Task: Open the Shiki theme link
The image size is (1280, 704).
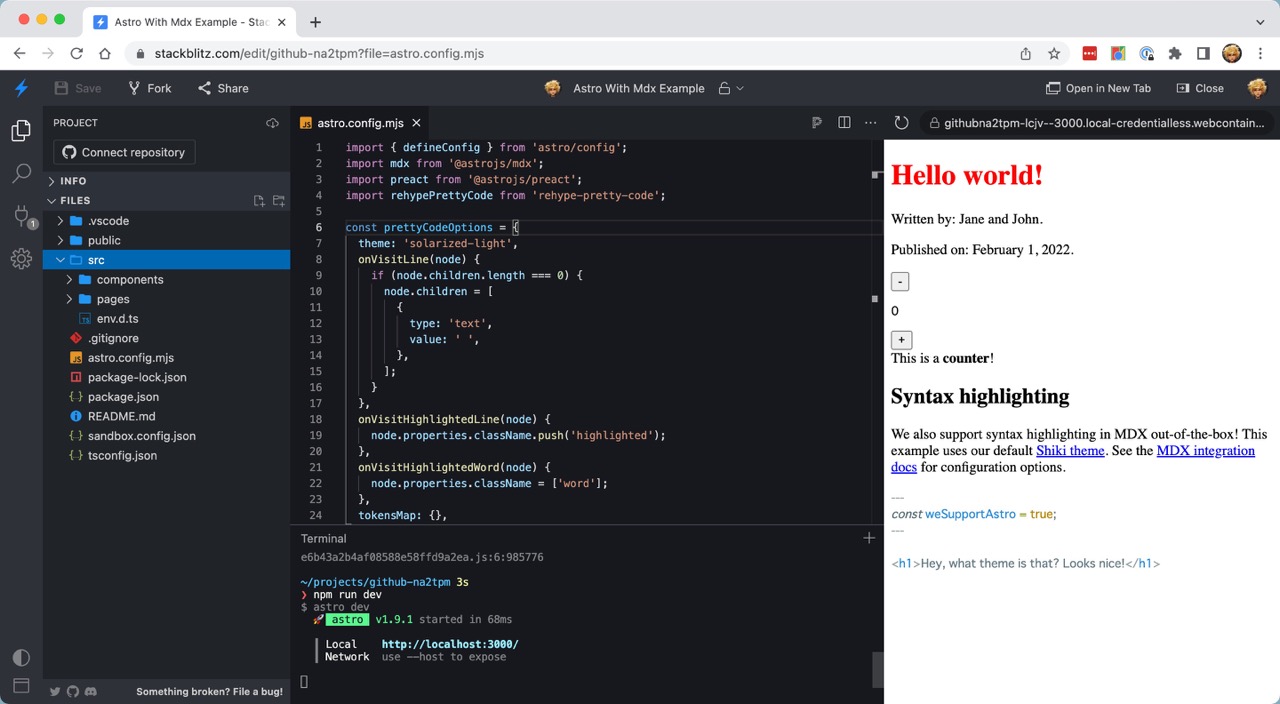Action: click(x=1070, y=451)
